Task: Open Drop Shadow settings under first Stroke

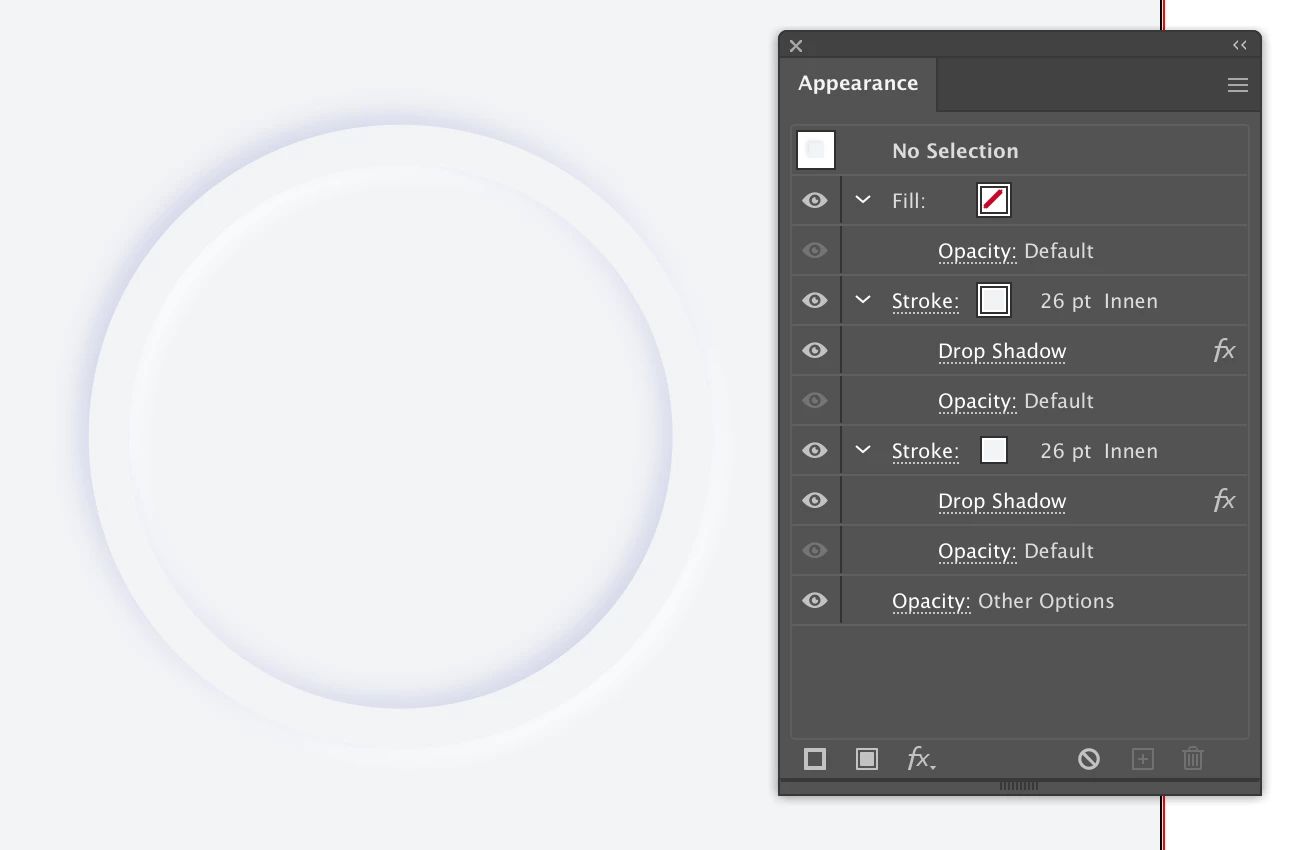Action: [x=1002, y=351]
